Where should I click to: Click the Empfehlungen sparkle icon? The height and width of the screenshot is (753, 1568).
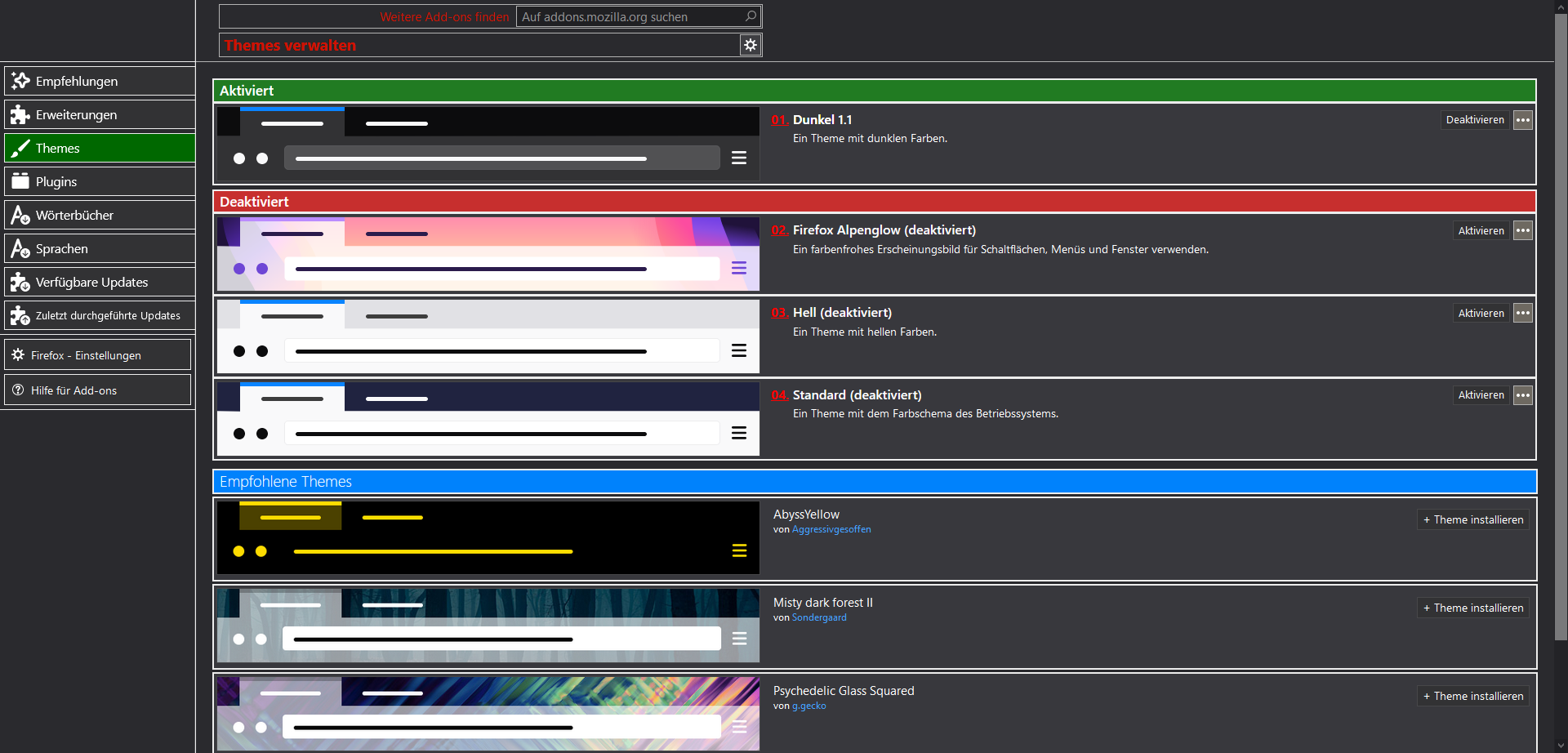(x=20, y=81)
